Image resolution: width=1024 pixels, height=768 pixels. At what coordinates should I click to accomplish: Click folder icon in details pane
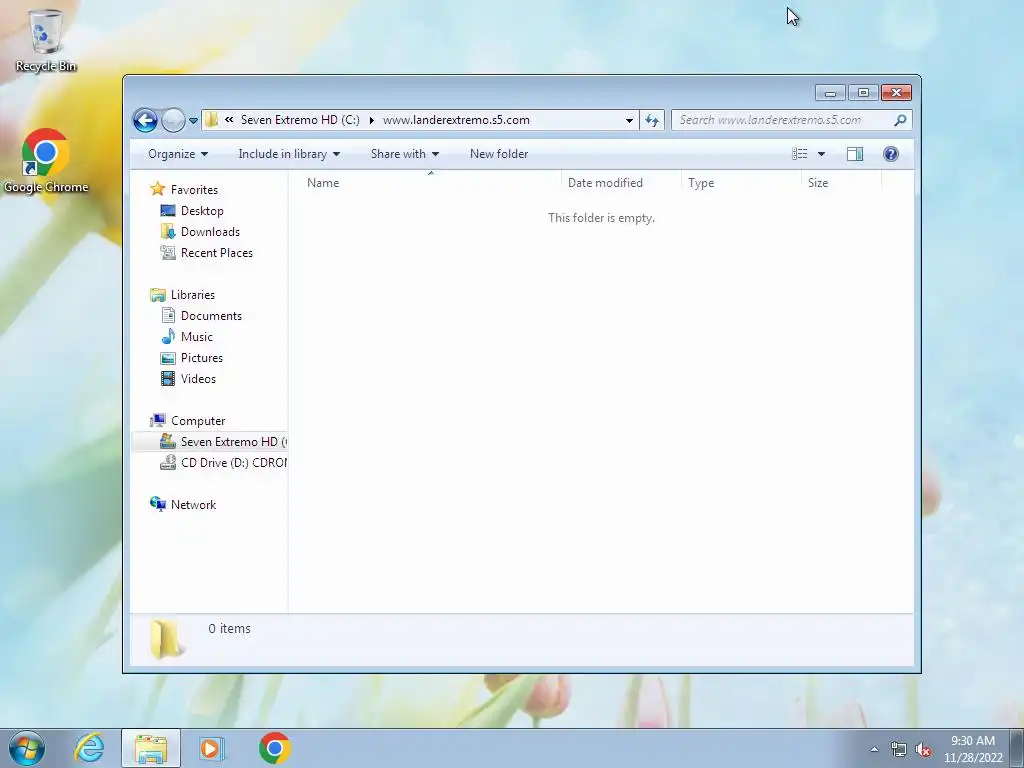[167, 639]
